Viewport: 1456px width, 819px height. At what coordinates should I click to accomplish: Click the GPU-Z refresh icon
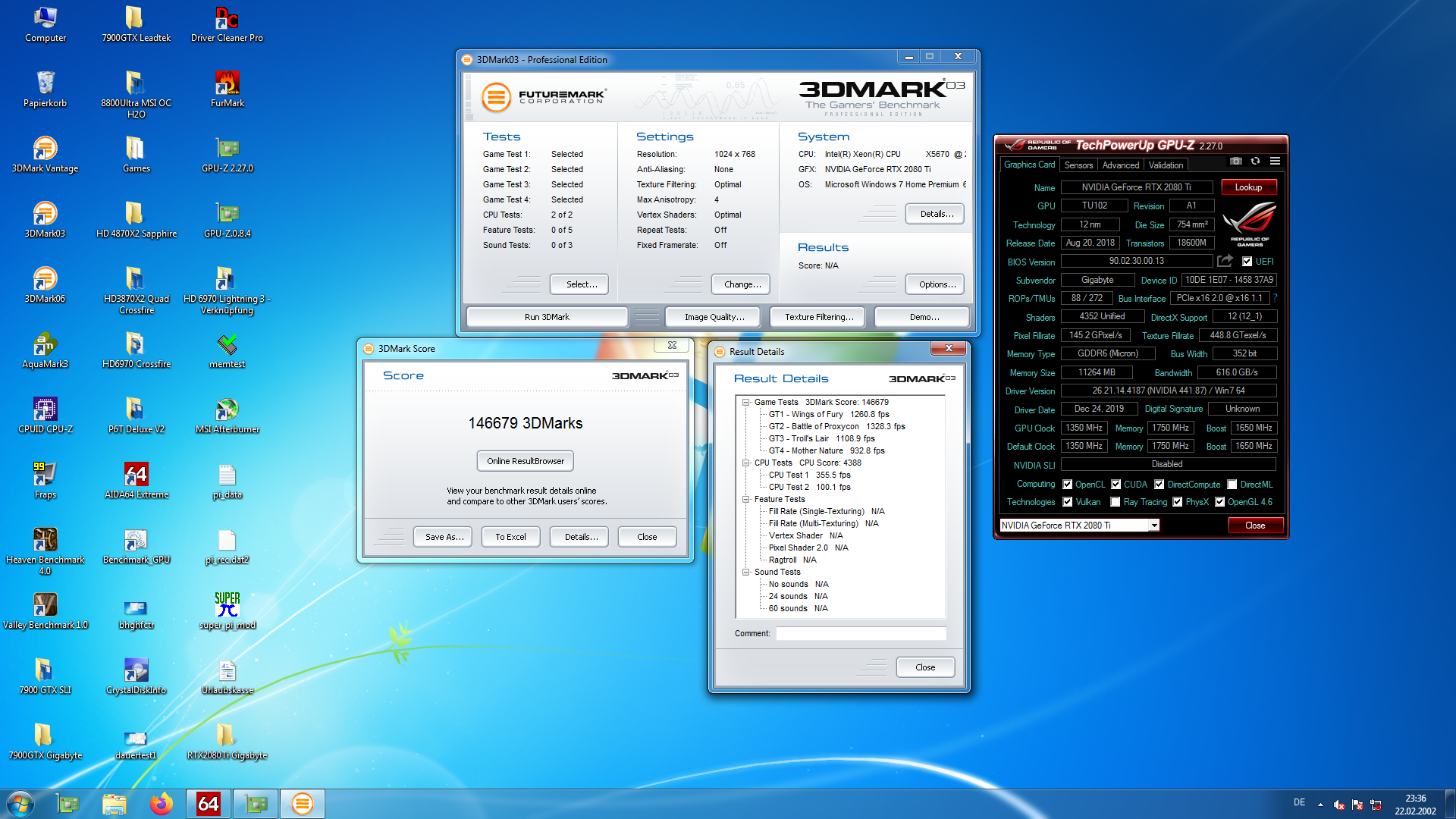(1256, 161)
